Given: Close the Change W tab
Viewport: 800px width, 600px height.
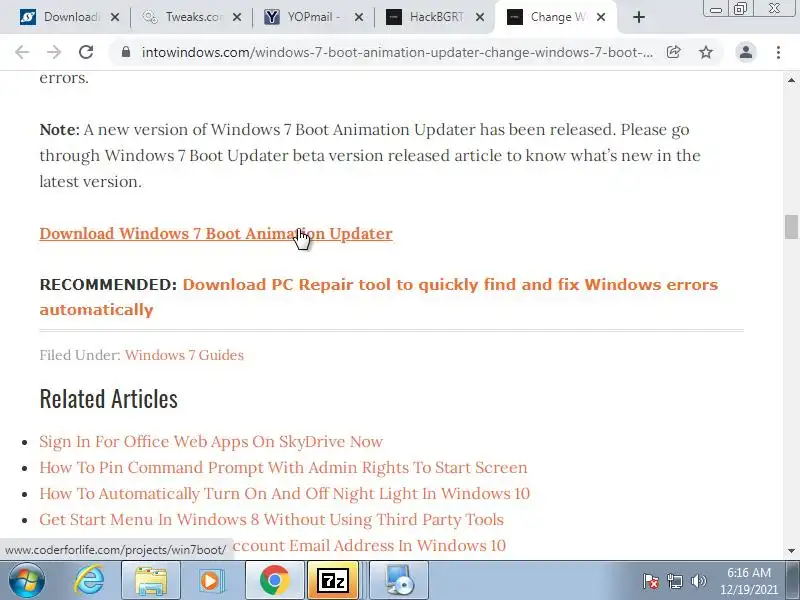Looking at the screenshot, I should (601, 17).
